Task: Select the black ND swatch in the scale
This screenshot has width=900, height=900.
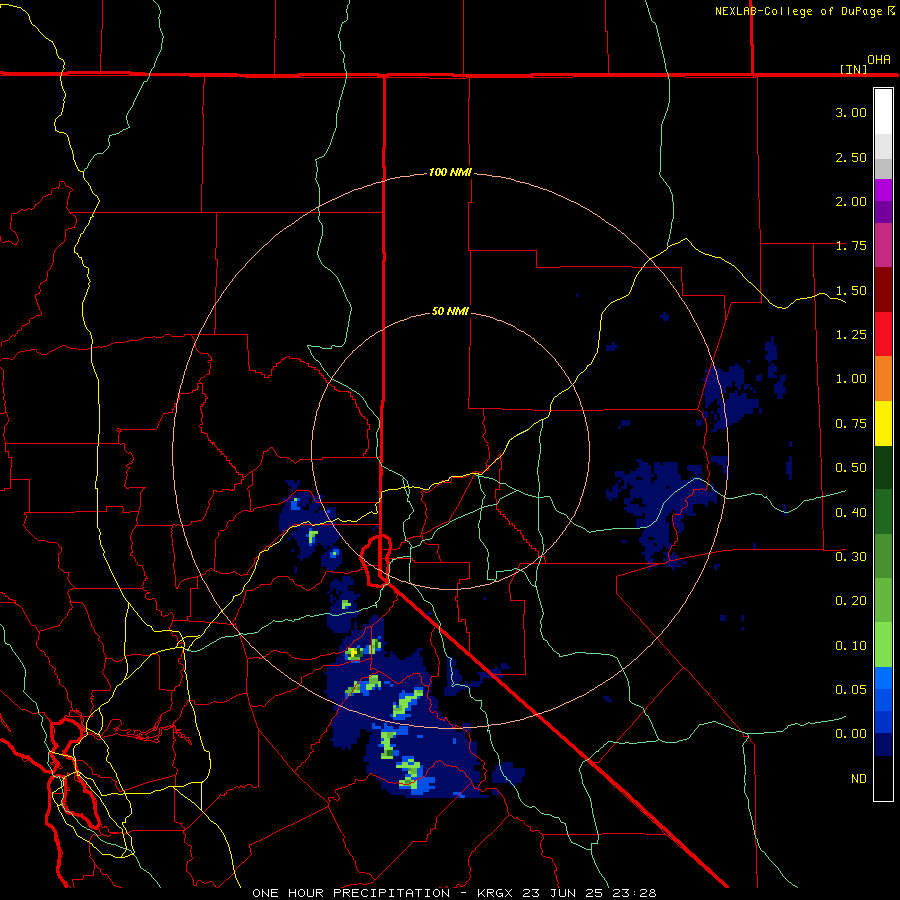Action: [x=883, y=778]
